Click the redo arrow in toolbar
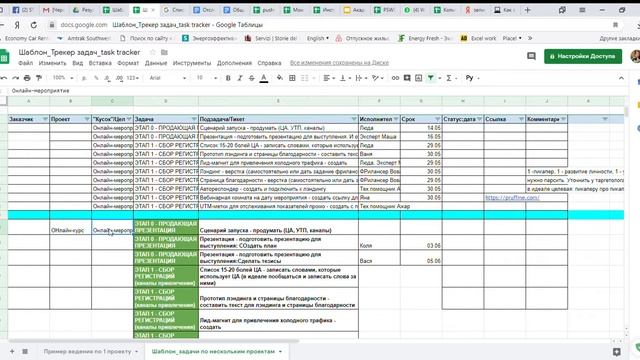Viewport: 640px width, 360px height. 16,78
